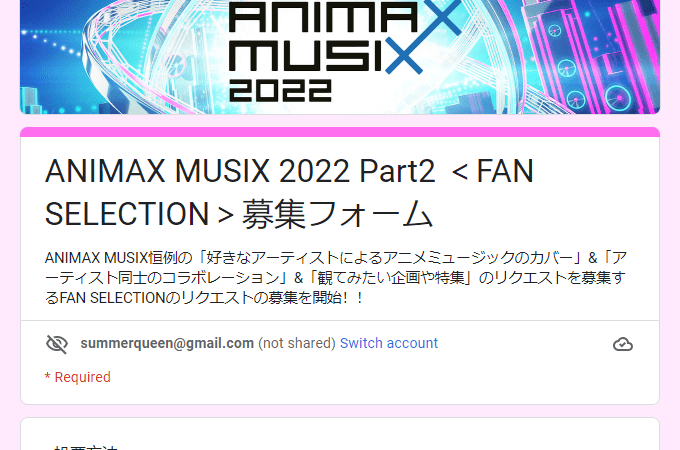Viewport: 680px width, 450px height.
Task: Click Switch account link
Action: click(x=389, y=343)
